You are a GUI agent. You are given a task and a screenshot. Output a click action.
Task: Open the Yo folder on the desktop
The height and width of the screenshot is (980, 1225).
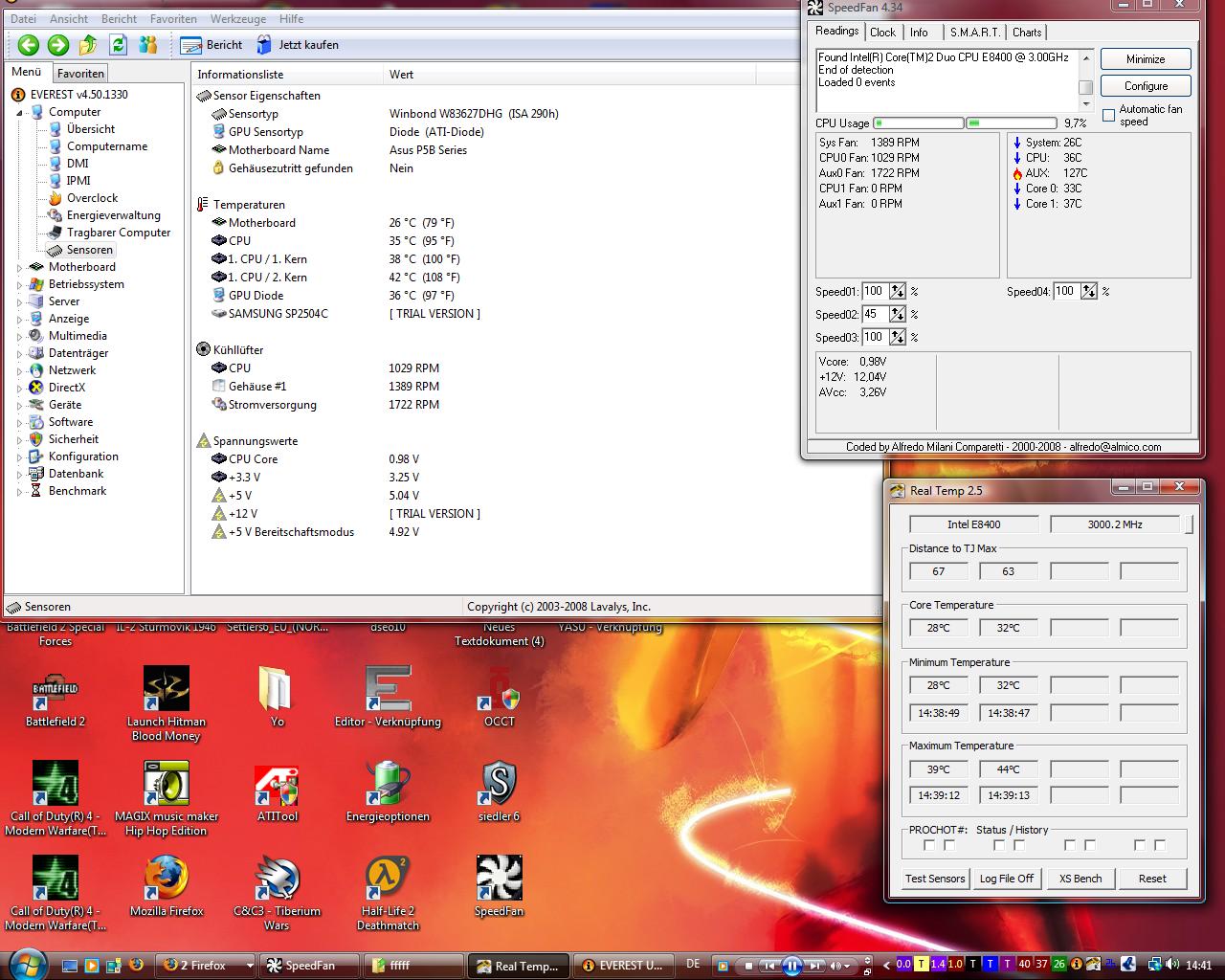[x=277, y=699]
